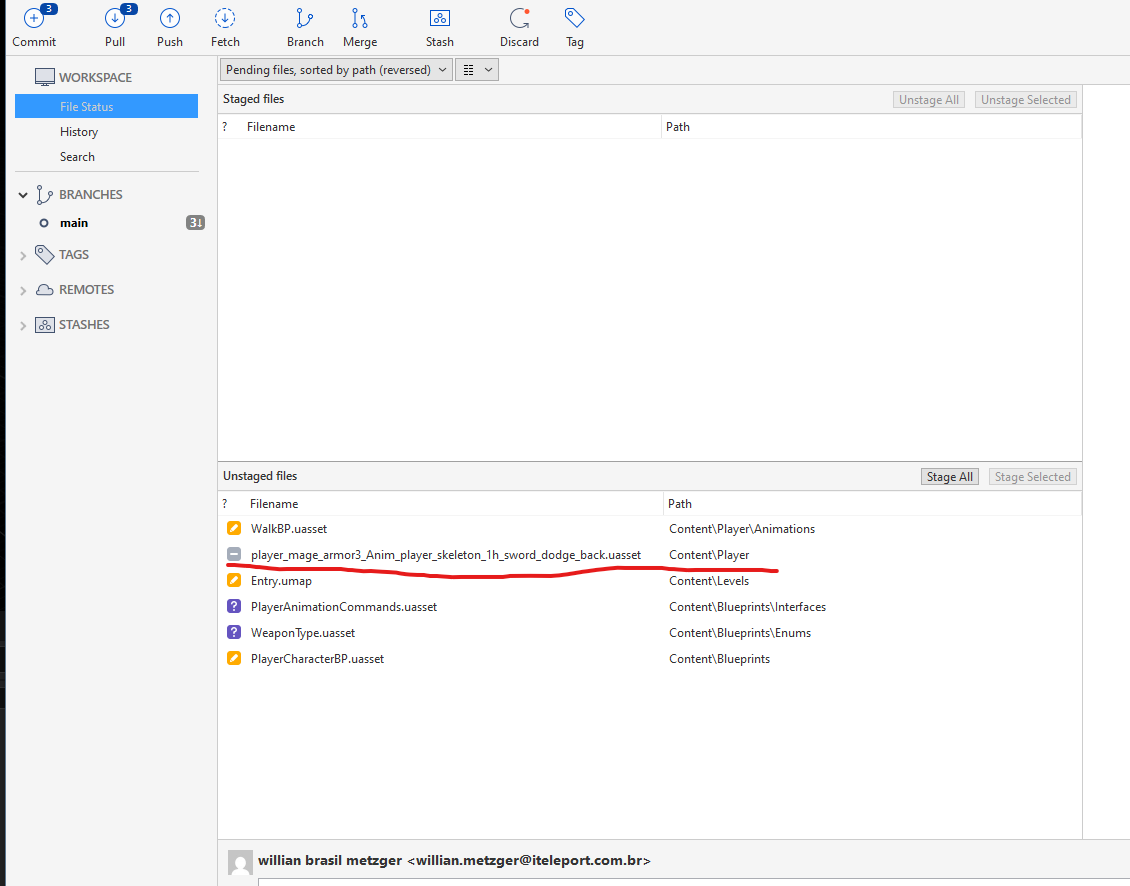Select the main branch

pos(74,223)
